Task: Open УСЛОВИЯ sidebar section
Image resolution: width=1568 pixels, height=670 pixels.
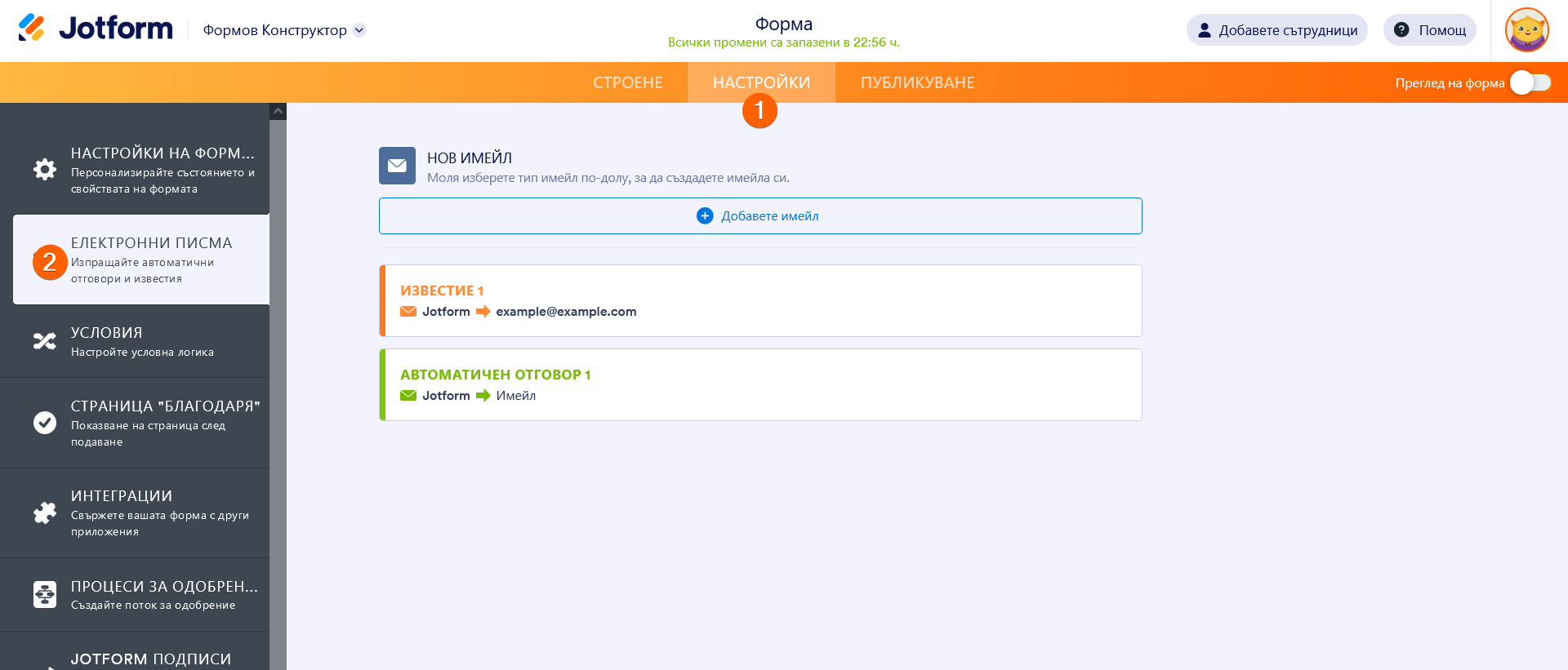Action: [x=135, y=341]
